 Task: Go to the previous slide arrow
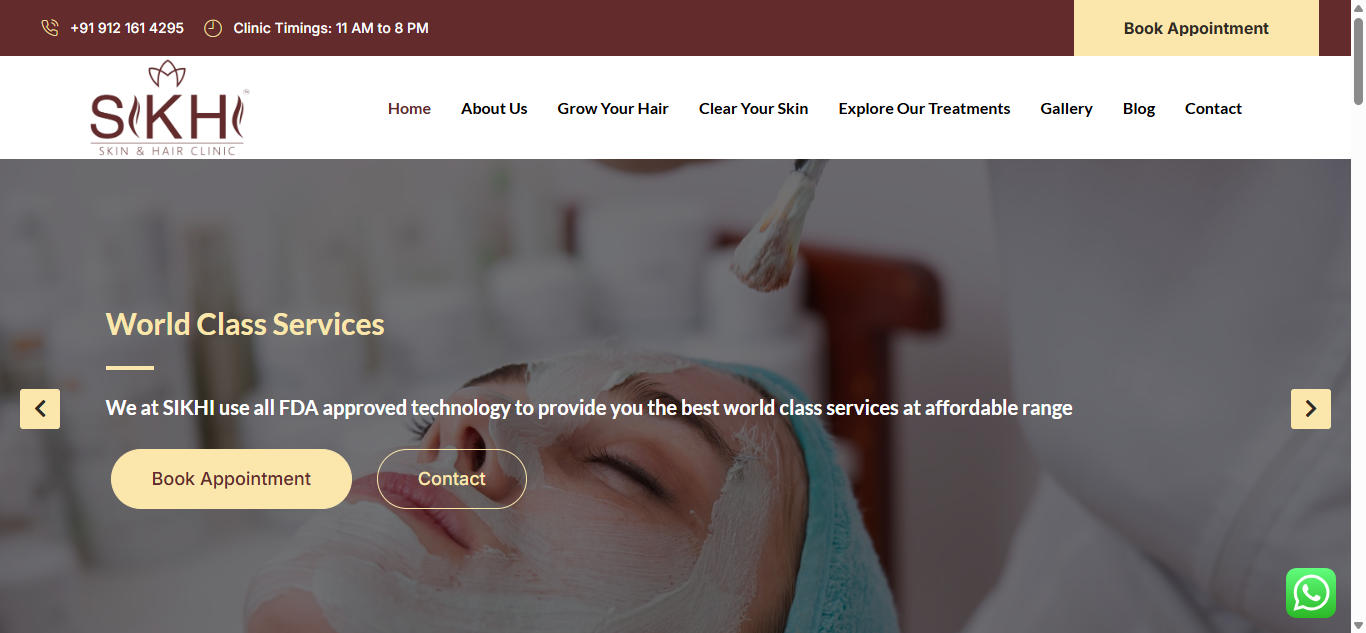click(40, 409)
